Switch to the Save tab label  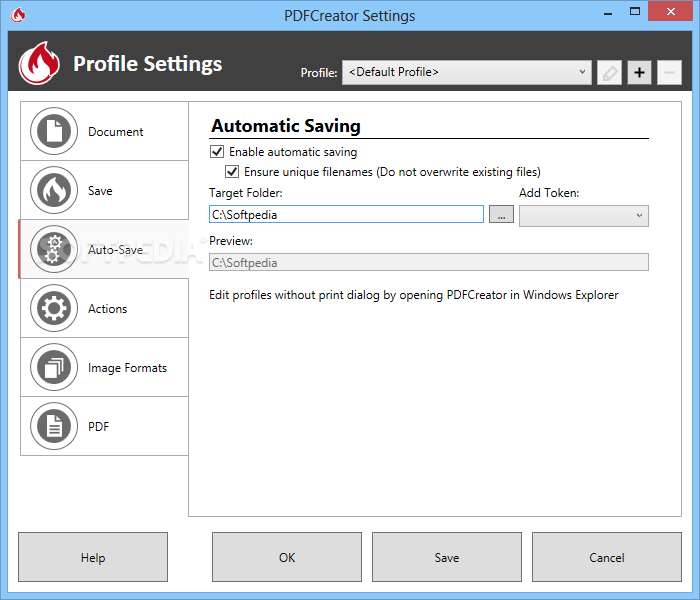(100, 191)
